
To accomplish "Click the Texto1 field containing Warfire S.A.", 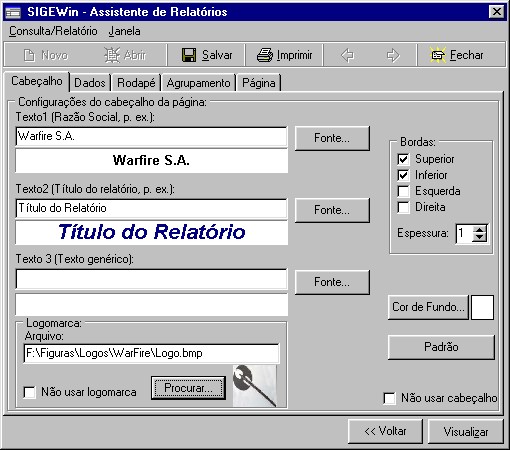I will [151, 136].
